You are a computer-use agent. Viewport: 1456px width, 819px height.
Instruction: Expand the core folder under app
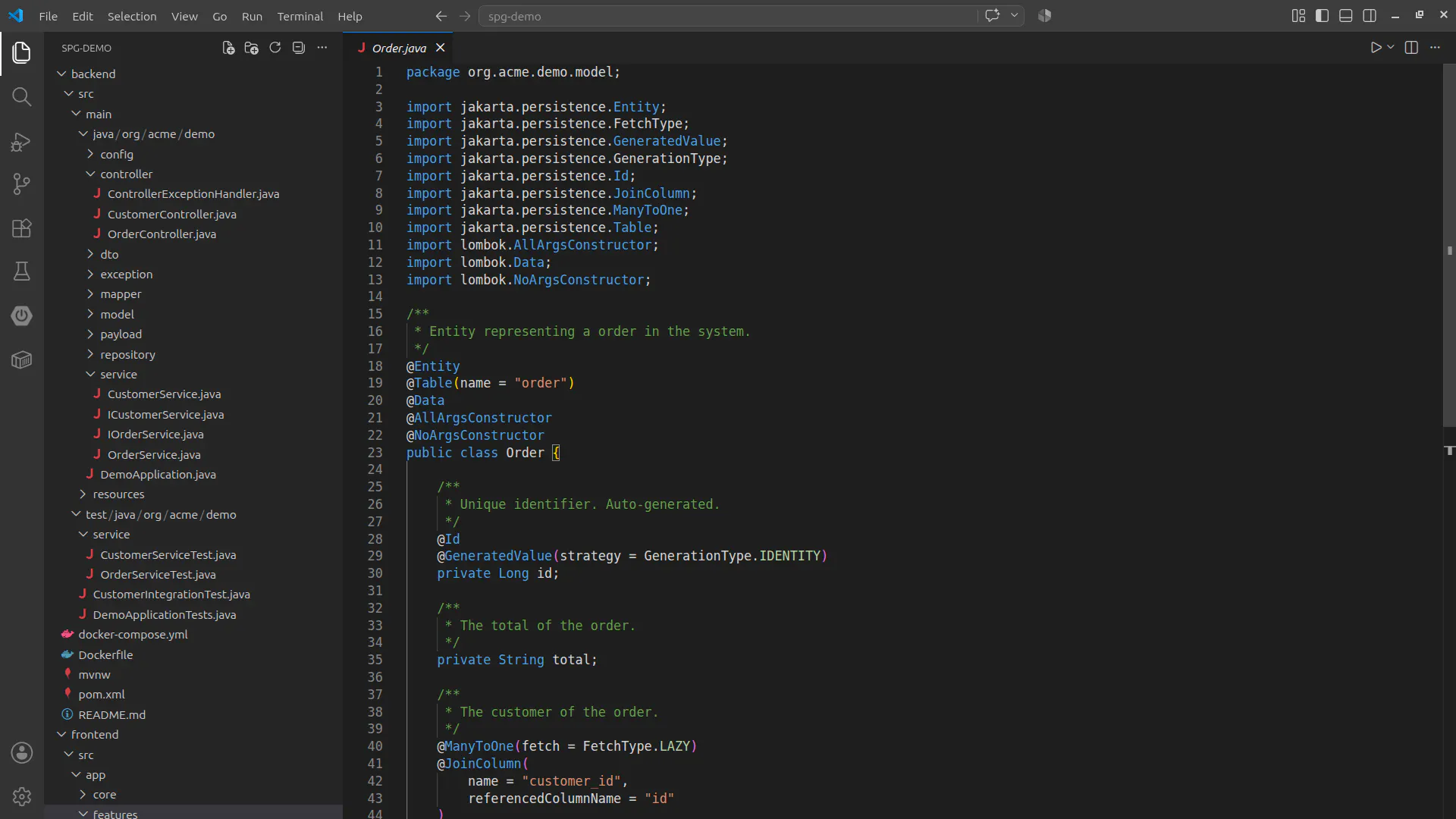[193, 794]
